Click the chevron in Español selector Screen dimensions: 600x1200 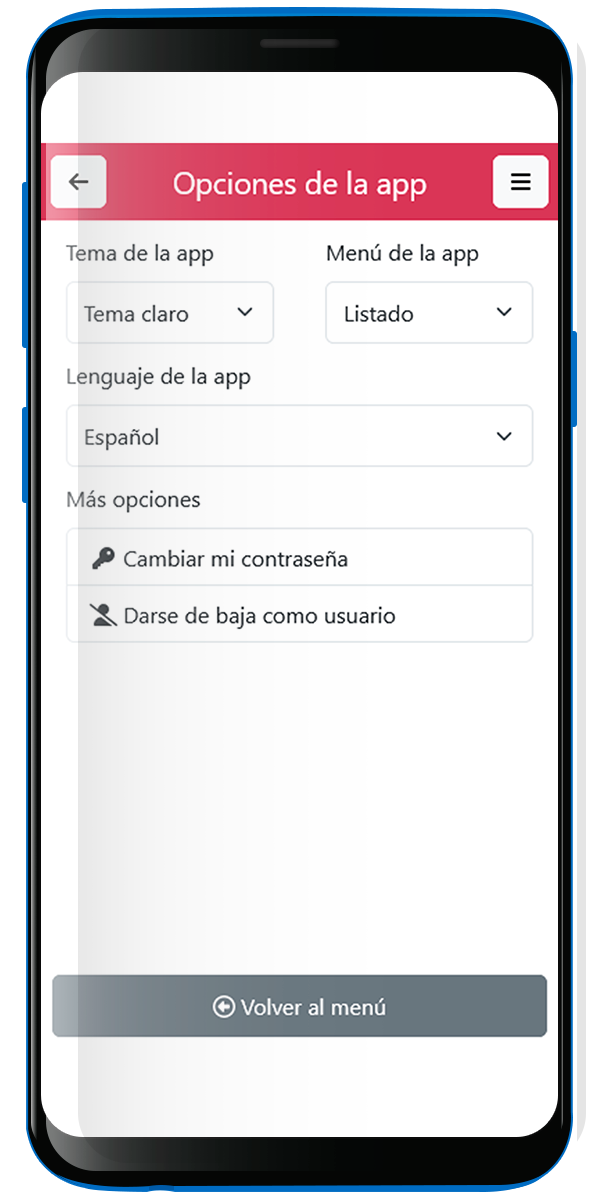(x=504, y=436)
